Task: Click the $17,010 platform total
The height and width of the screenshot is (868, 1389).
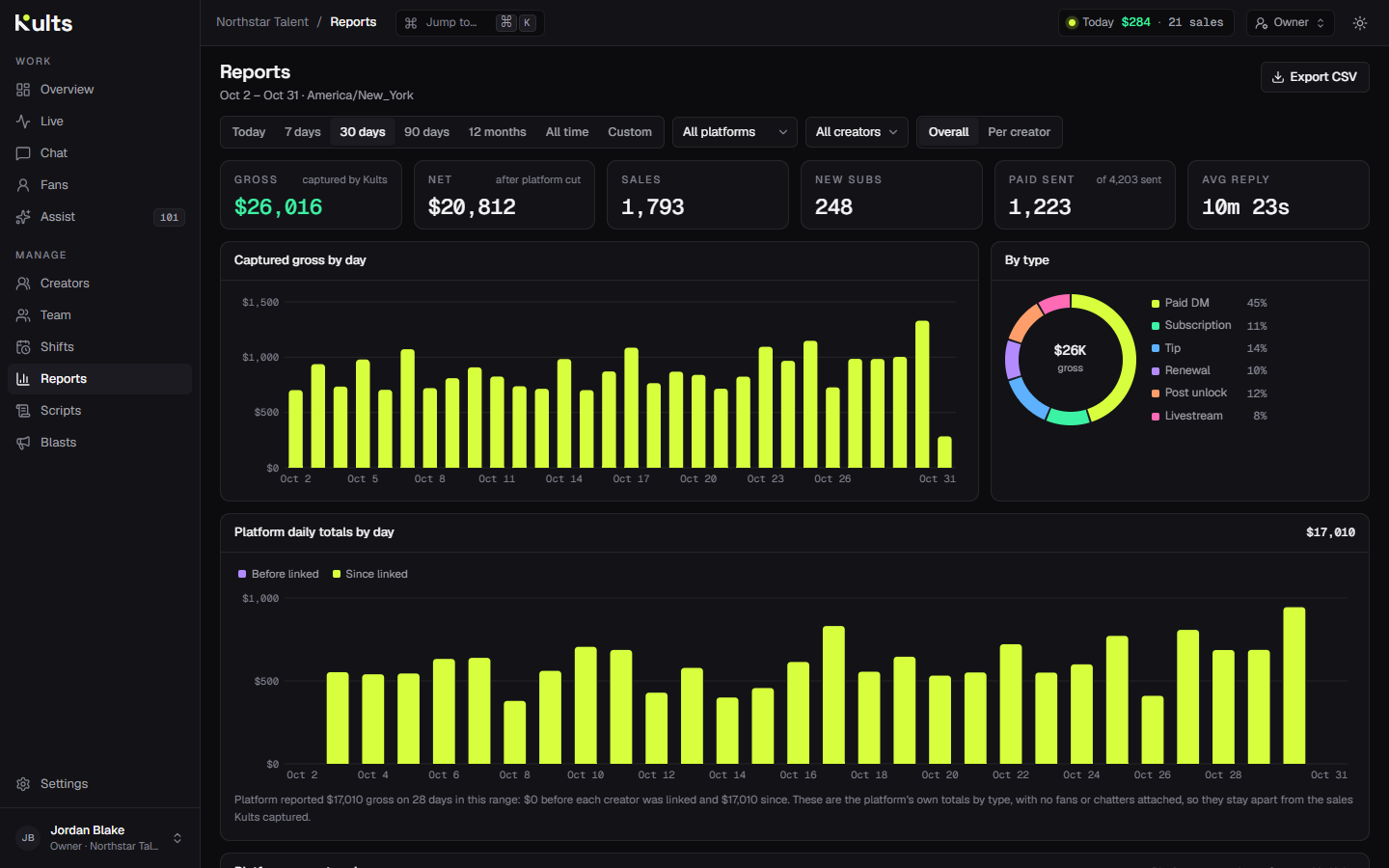Action: click(x=1330, y=532)
